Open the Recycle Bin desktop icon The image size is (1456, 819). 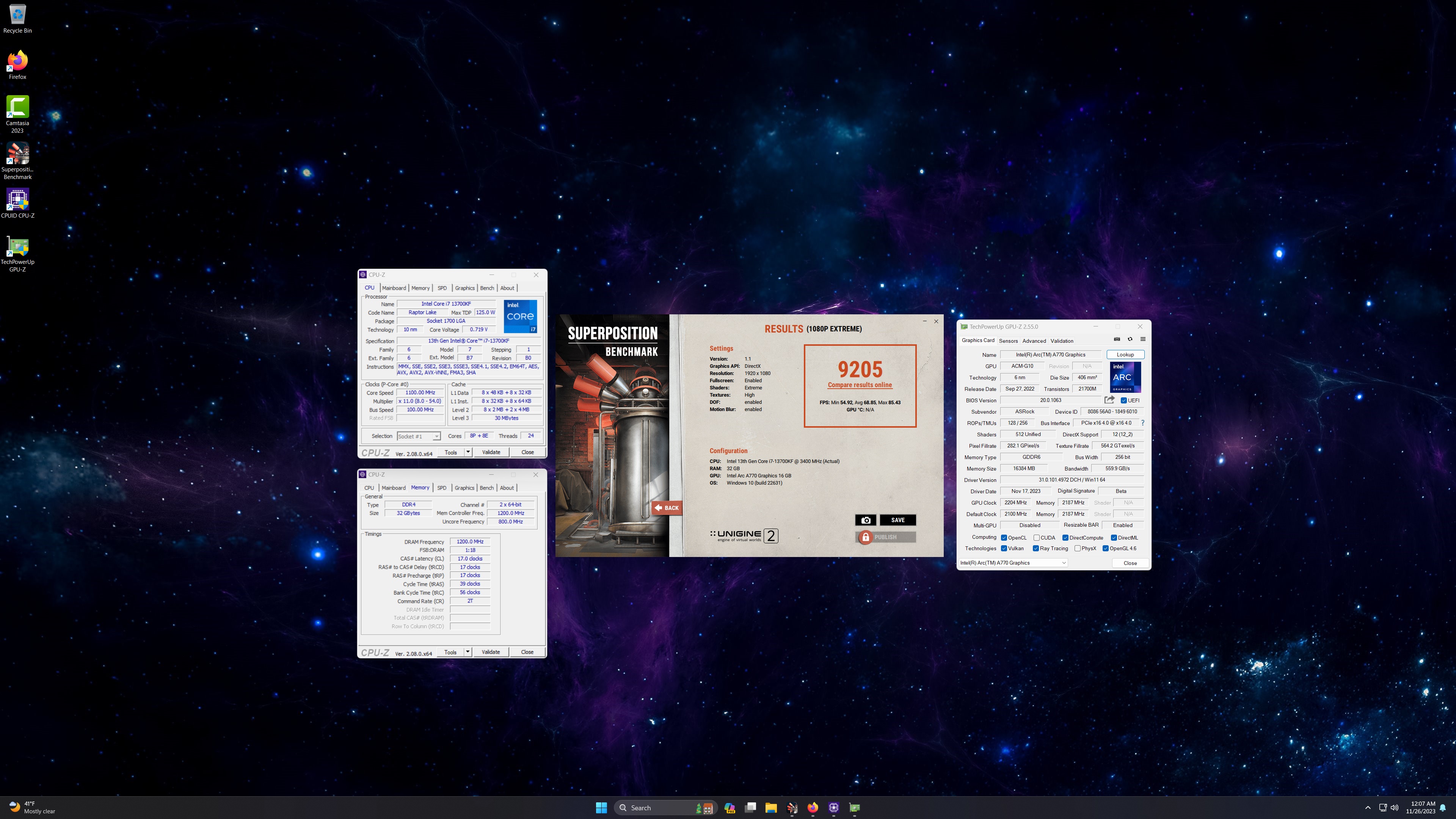pos(17,19)
